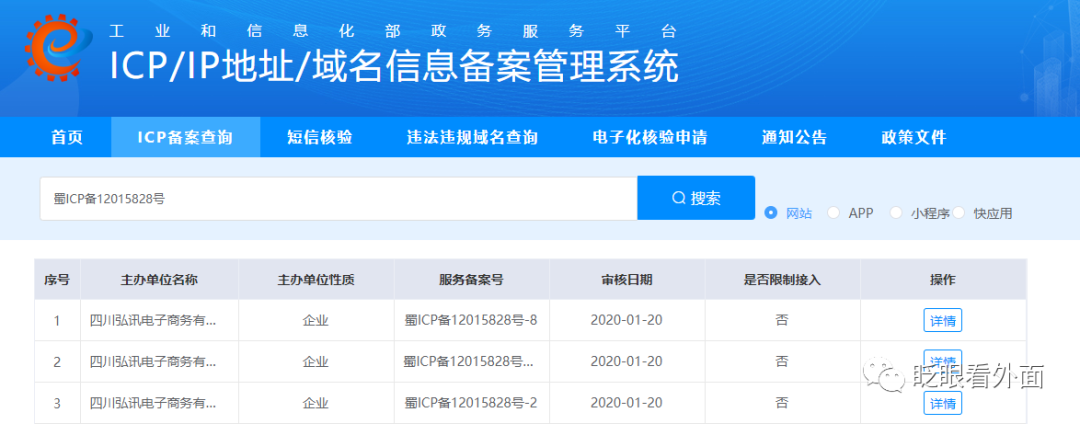The width and height of the screenshot is (1080, 424).
Task: Open the ICP备案查询 tab
Action: 185,137
